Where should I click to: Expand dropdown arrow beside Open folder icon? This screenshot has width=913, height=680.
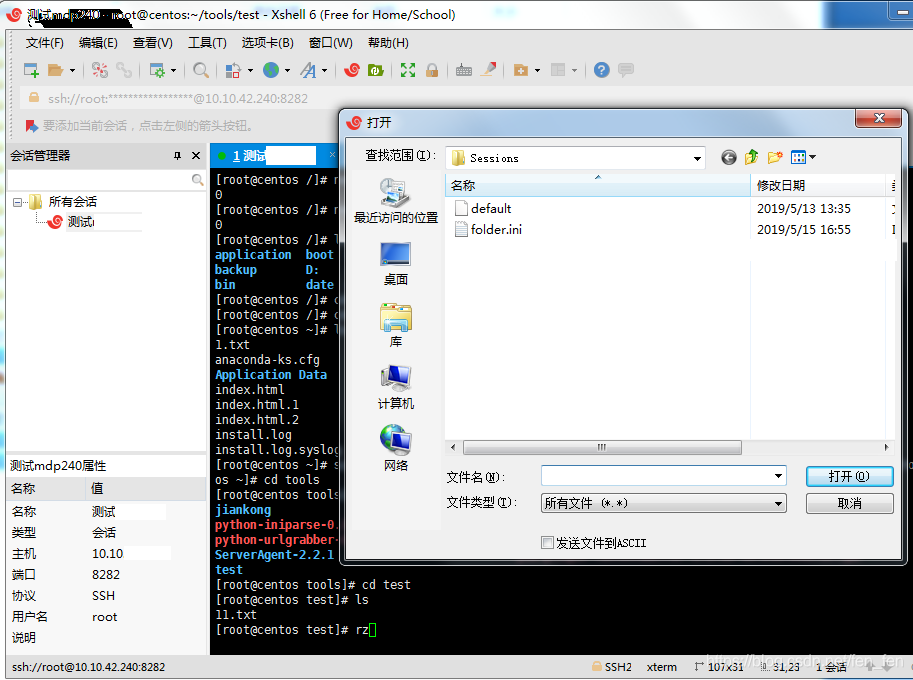[x=73, y=70]
